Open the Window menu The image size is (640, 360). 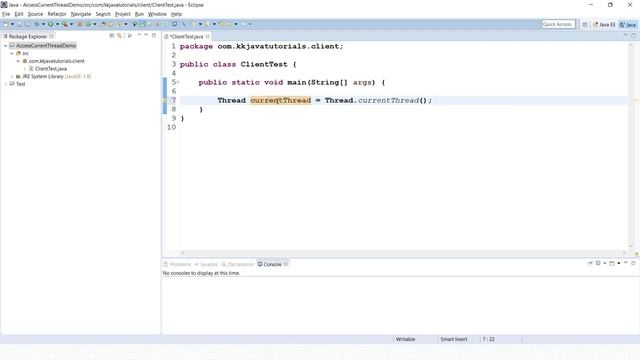click(157, 14)
